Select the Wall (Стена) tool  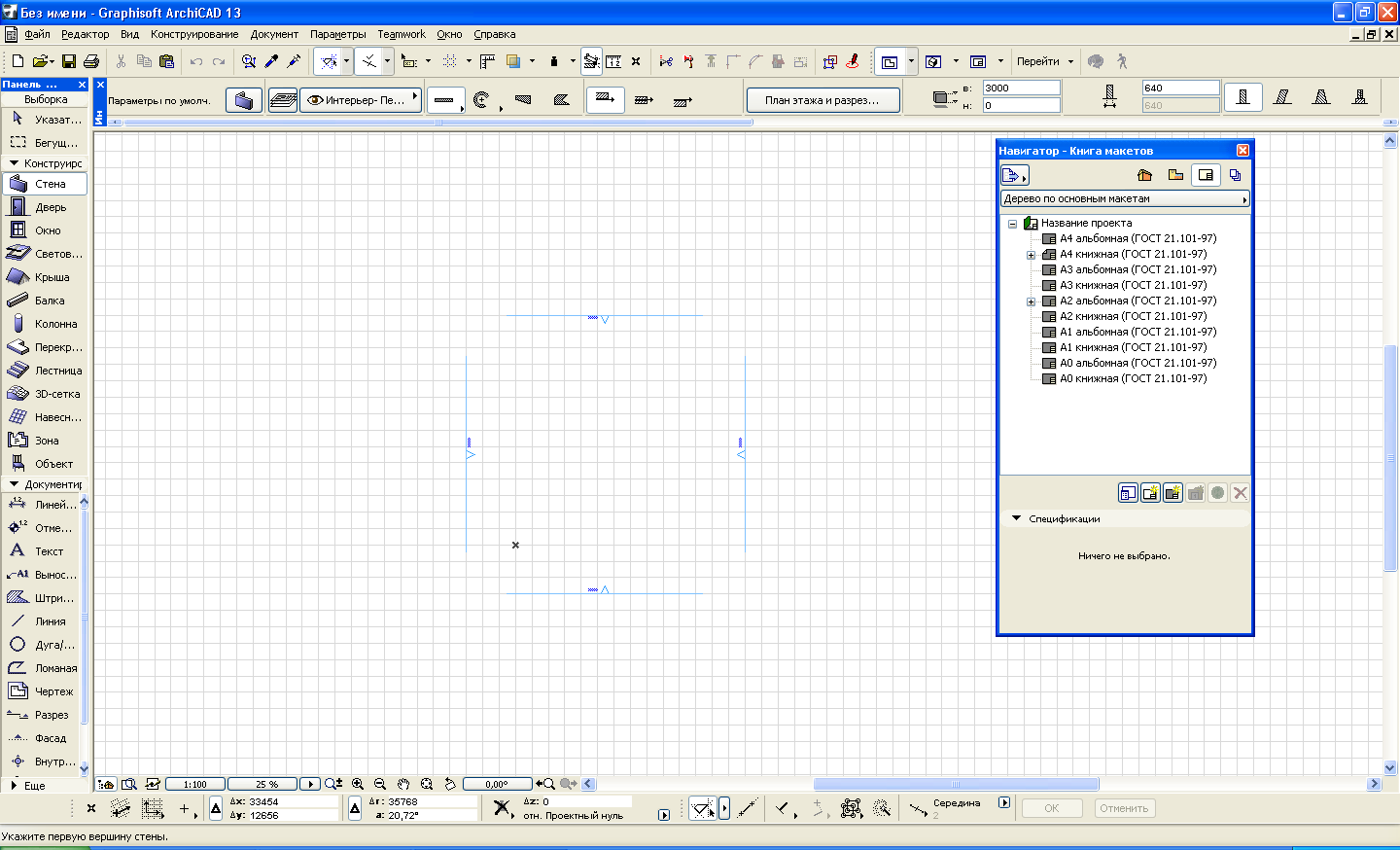click(45, 184)
